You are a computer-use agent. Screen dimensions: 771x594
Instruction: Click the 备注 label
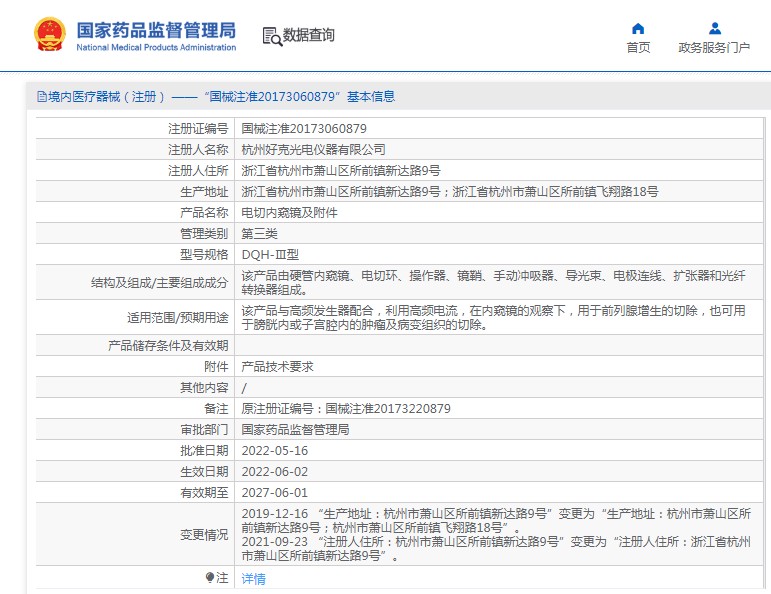[216, 409]
